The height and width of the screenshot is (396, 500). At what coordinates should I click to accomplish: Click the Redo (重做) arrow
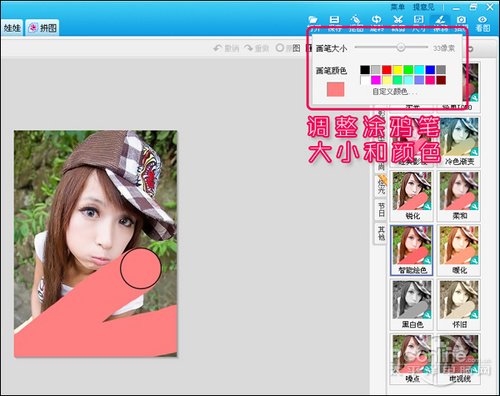[x=256, y=49]
